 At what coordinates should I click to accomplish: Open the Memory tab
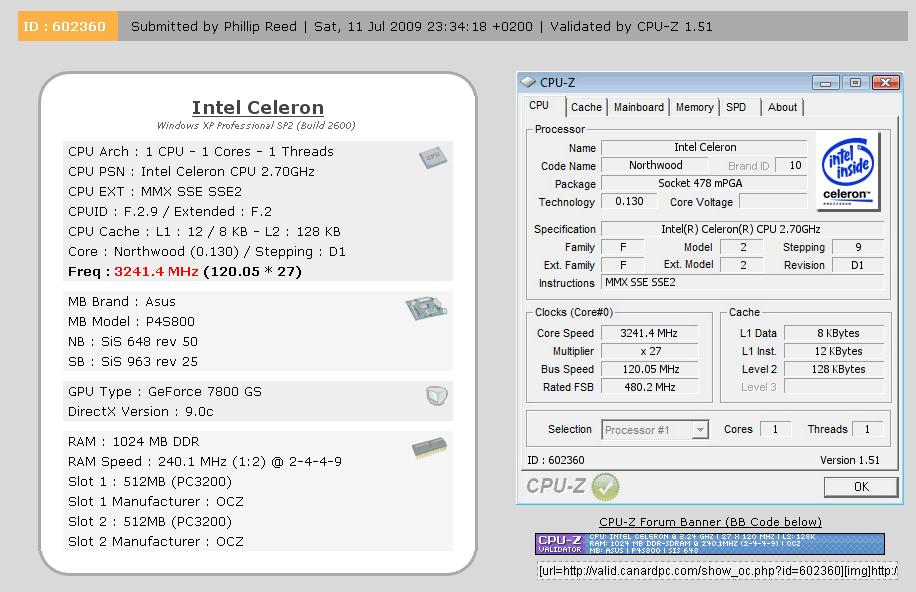tap(695, 107)
